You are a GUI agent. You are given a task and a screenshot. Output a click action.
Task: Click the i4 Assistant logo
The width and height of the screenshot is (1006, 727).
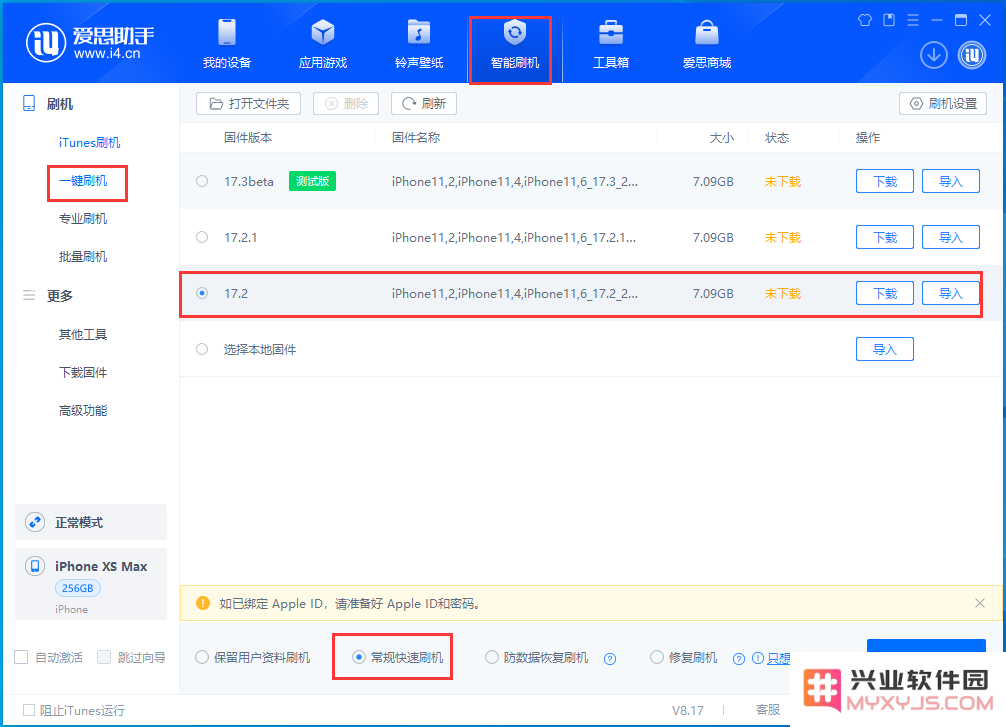(x=90, y=43)
